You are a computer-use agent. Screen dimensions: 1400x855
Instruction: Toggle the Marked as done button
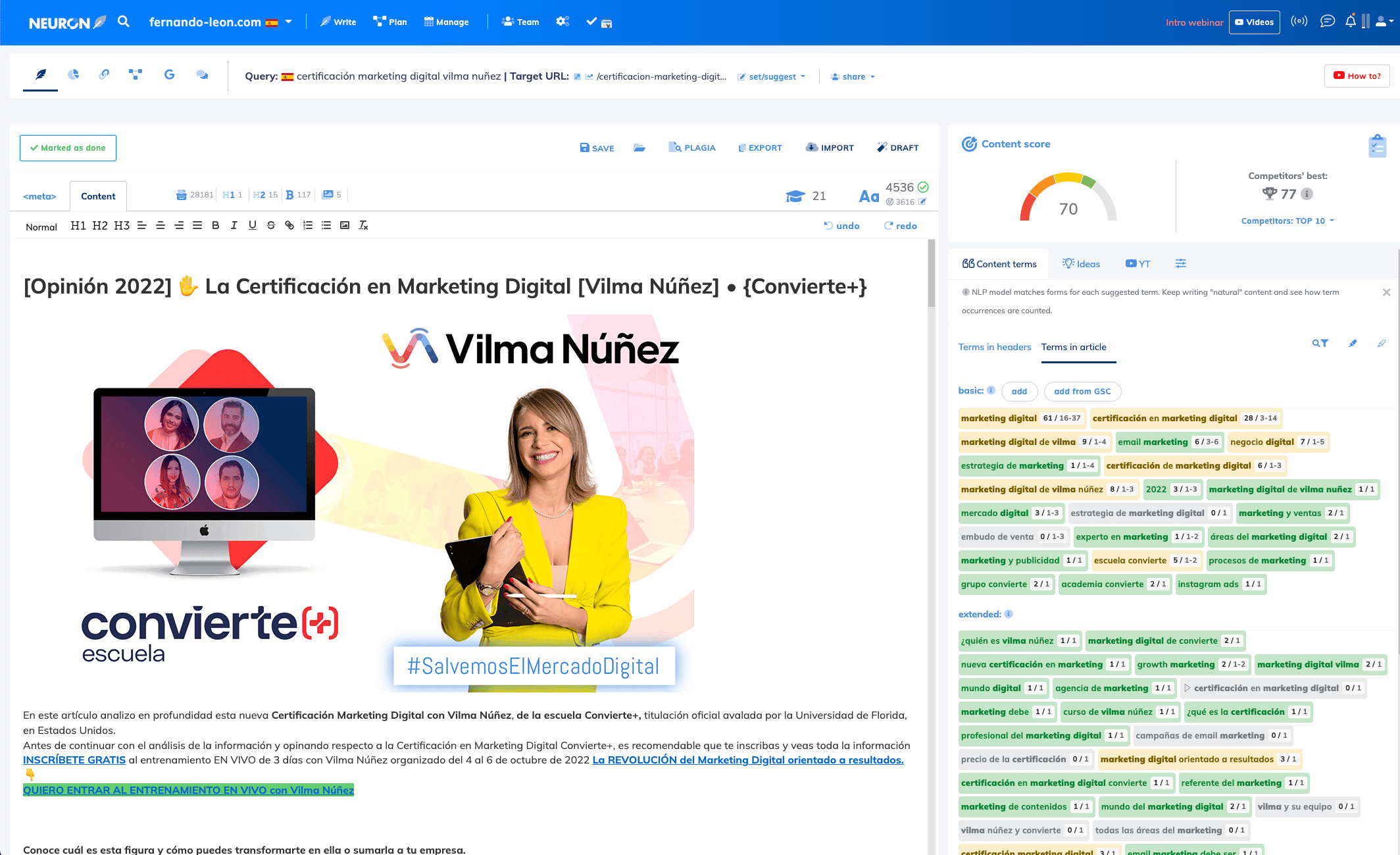click(68, 148)
